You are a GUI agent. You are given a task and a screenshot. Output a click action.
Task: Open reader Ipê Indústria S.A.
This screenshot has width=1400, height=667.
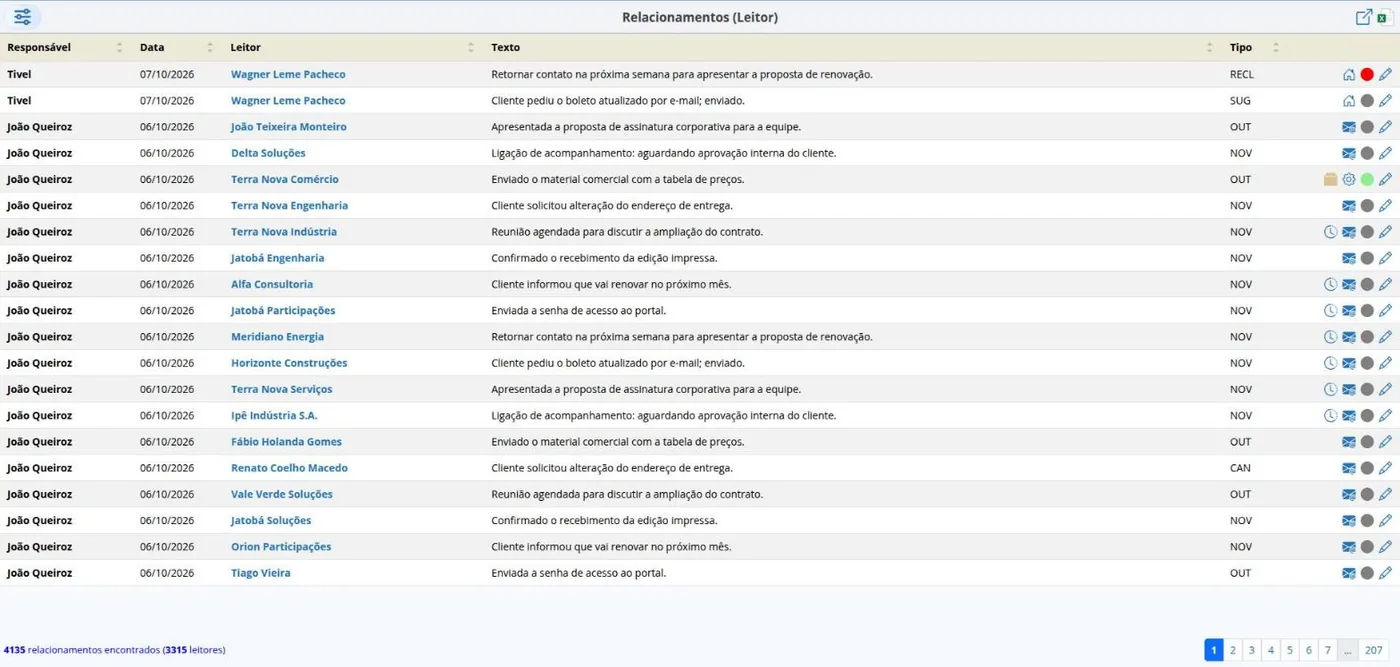(x=274, y=415)
